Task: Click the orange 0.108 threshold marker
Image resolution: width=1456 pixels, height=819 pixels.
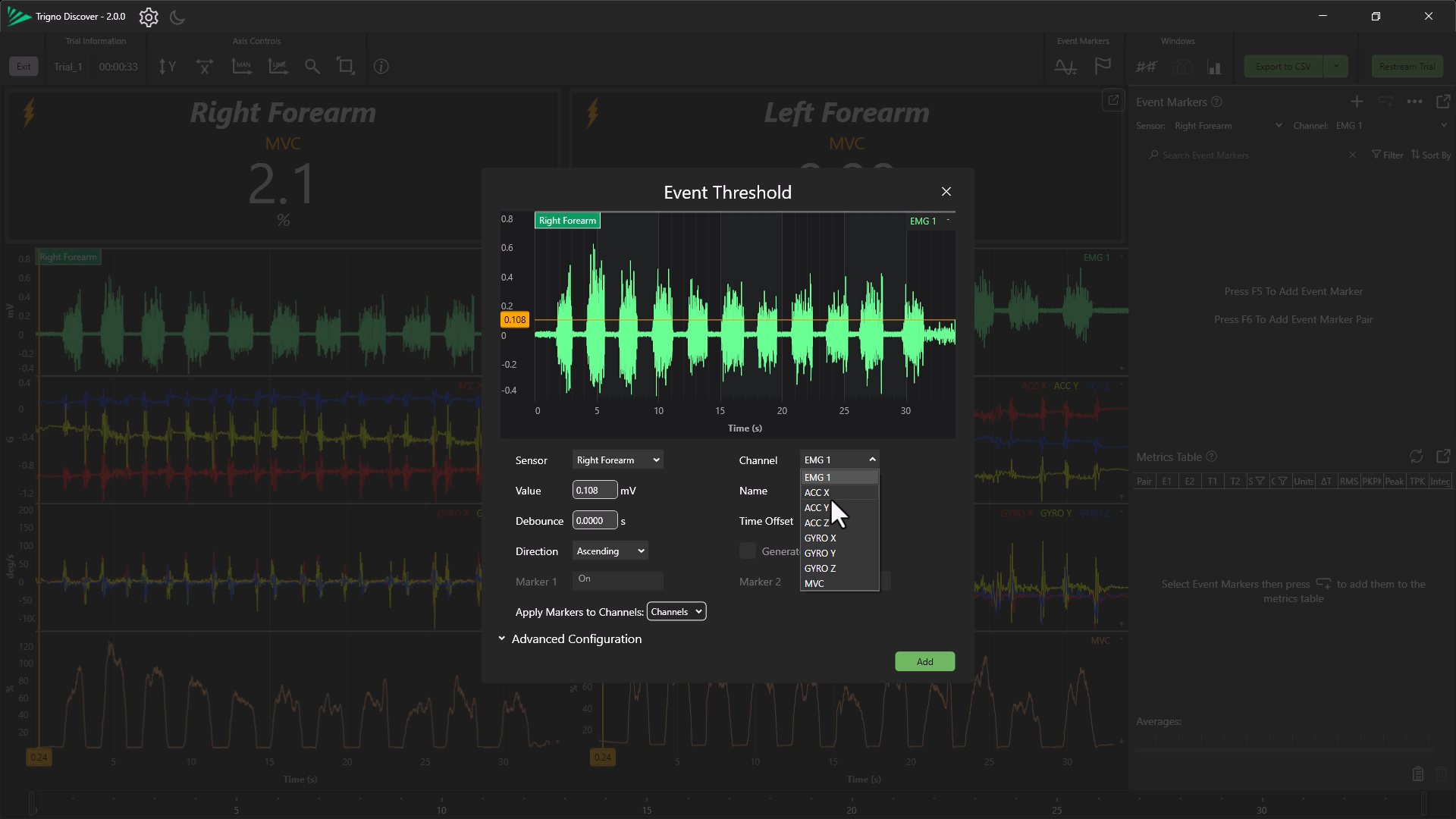Action: pos(514,320)
